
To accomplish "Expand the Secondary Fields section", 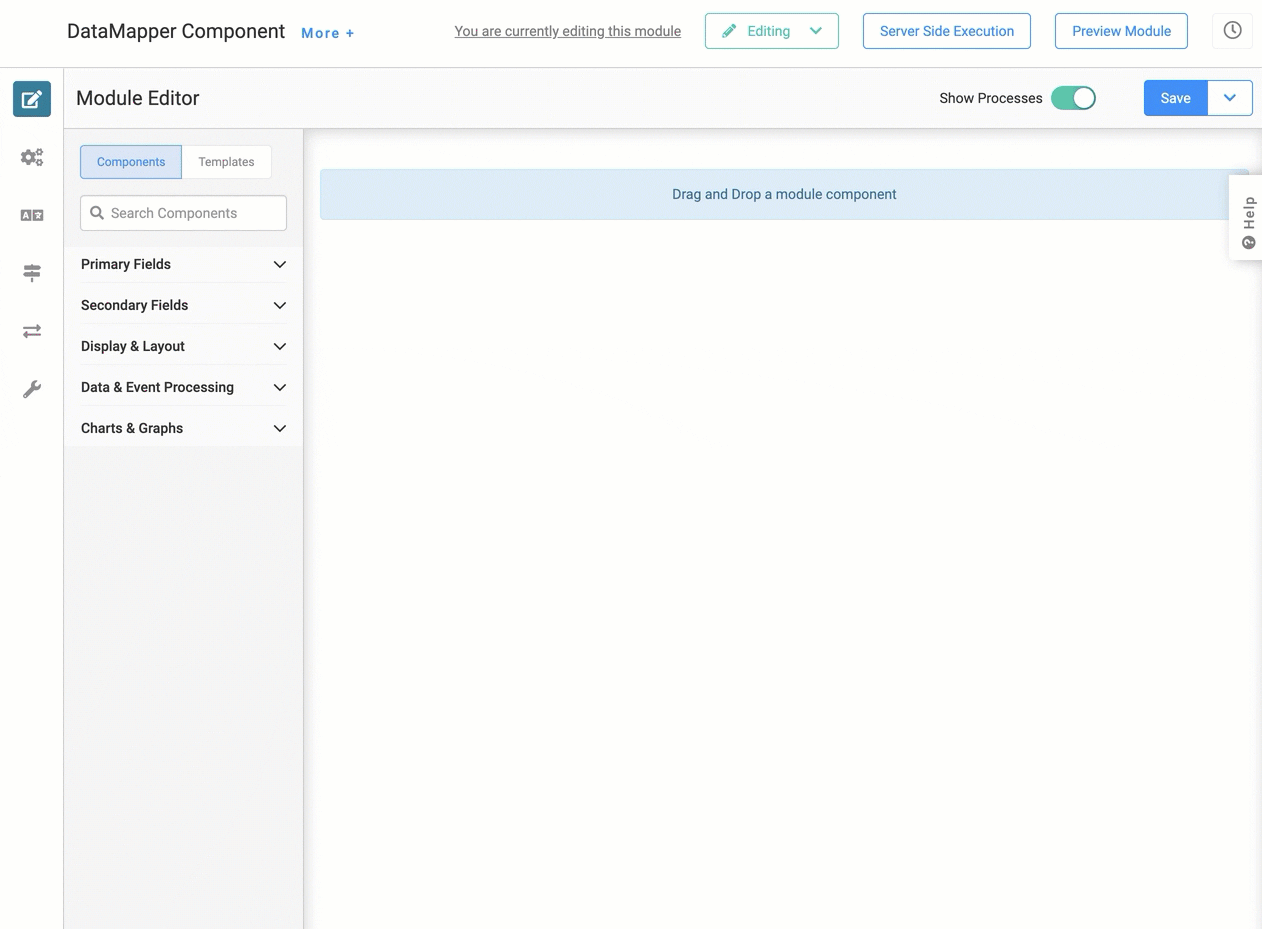I will (183, 305).
